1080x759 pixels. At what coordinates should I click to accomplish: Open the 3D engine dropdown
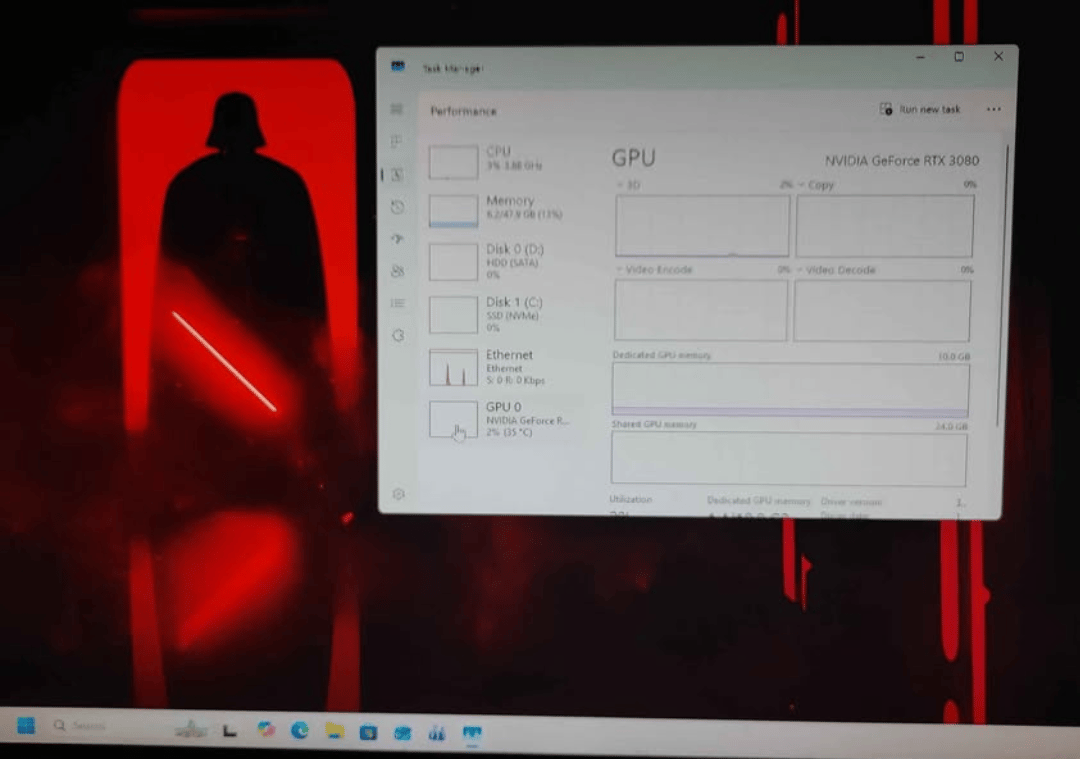tap(625, 184)
